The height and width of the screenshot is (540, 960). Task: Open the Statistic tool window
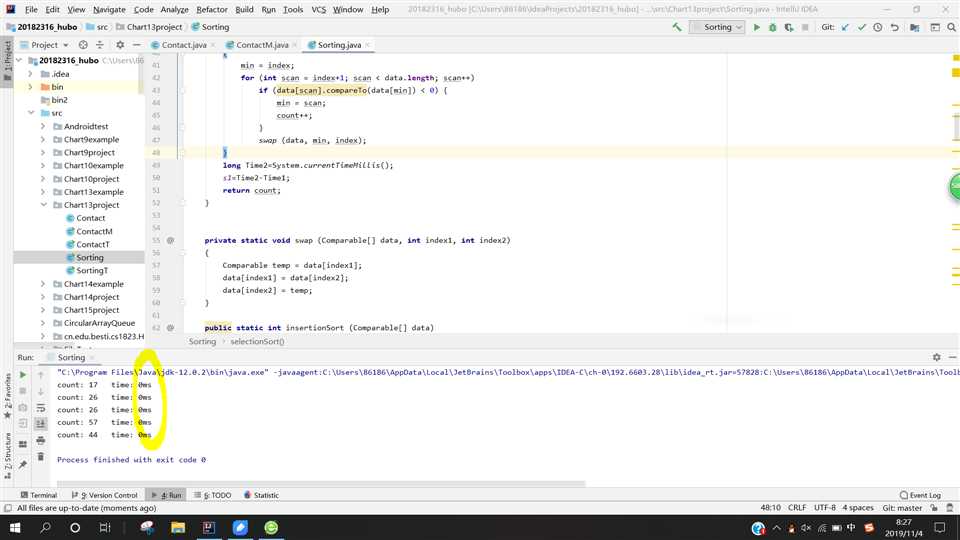click(261, 495)
